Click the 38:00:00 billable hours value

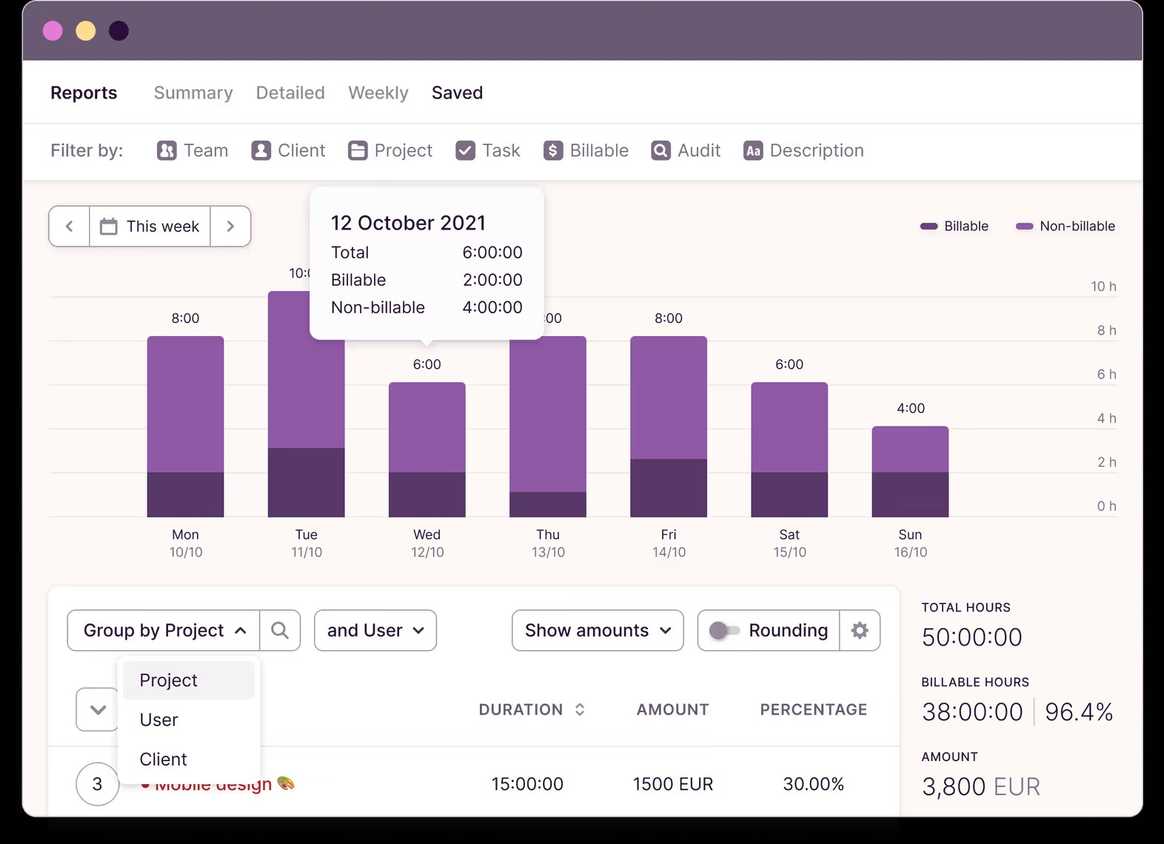click(972, 712)
